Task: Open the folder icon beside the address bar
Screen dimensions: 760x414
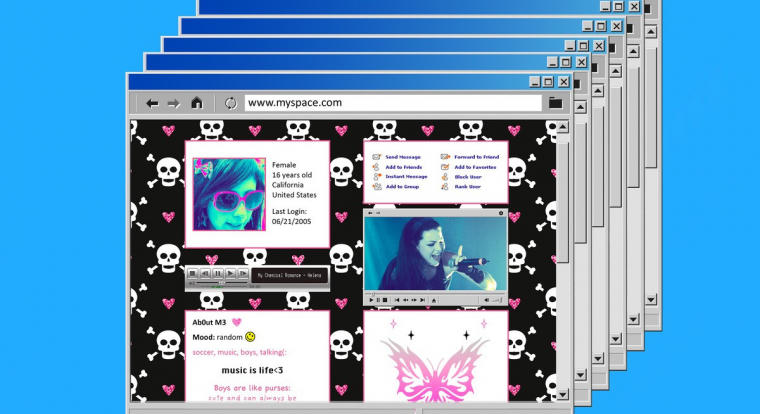Action: [x=555, y=103]
